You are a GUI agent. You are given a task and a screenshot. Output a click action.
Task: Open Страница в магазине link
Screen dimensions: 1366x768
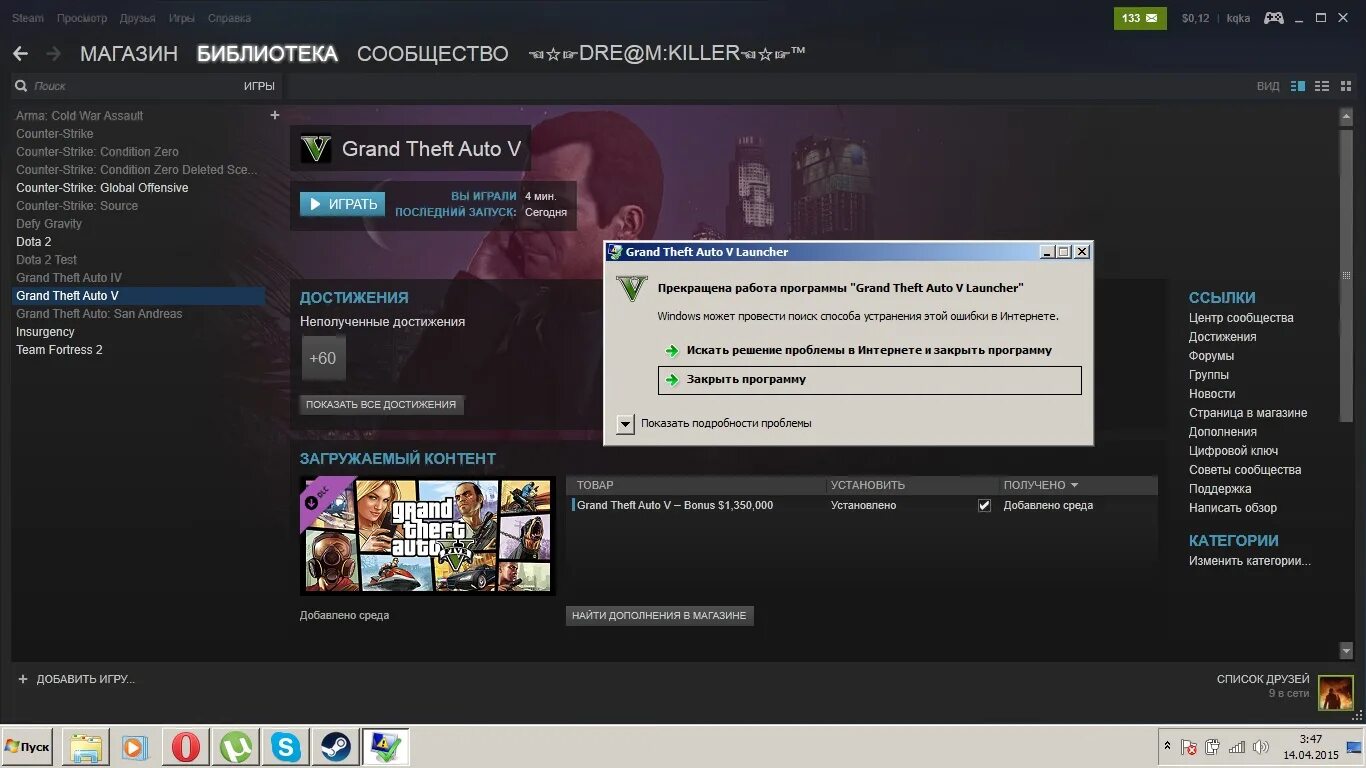coord(1248,413)
